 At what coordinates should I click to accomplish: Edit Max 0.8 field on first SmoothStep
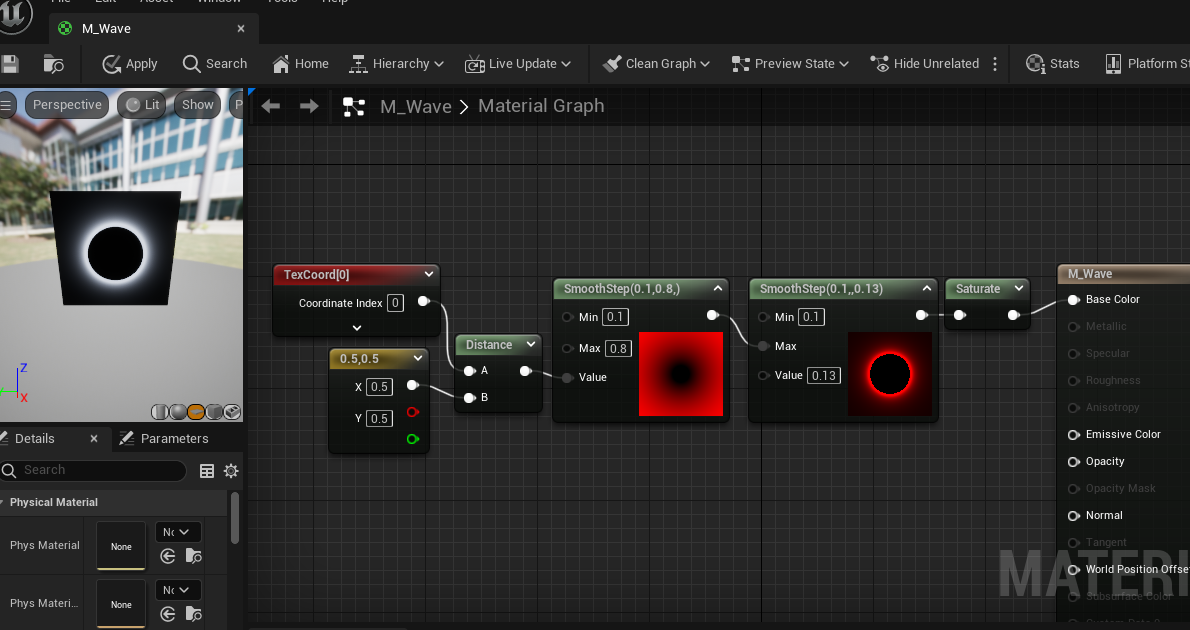[619, 348]
